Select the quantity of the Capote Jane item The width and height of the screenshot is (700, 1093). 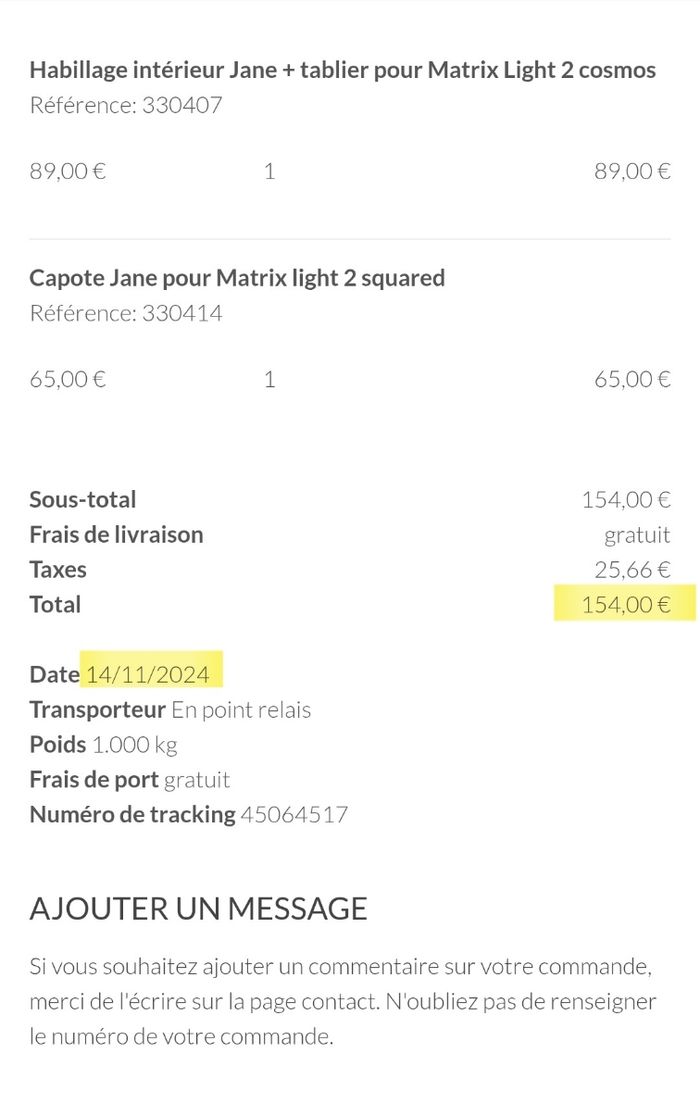pos(269,379)
